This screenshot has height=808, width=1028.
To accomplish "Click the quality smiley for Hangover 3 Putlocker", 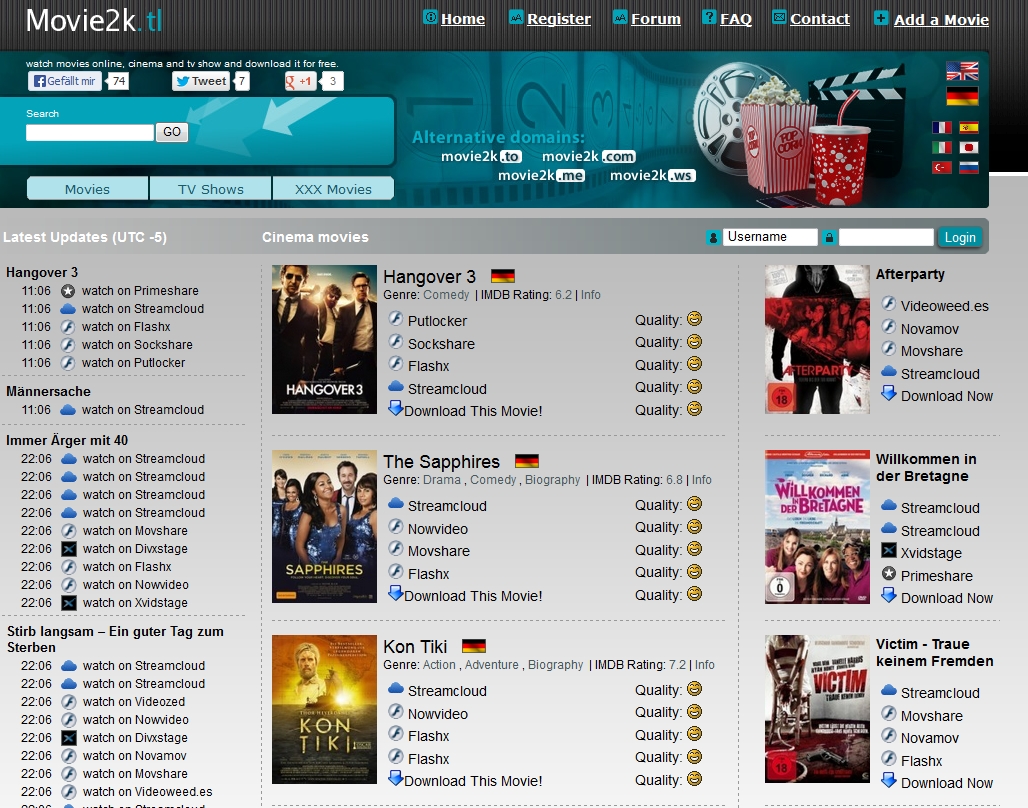I will tap(694, 319).
